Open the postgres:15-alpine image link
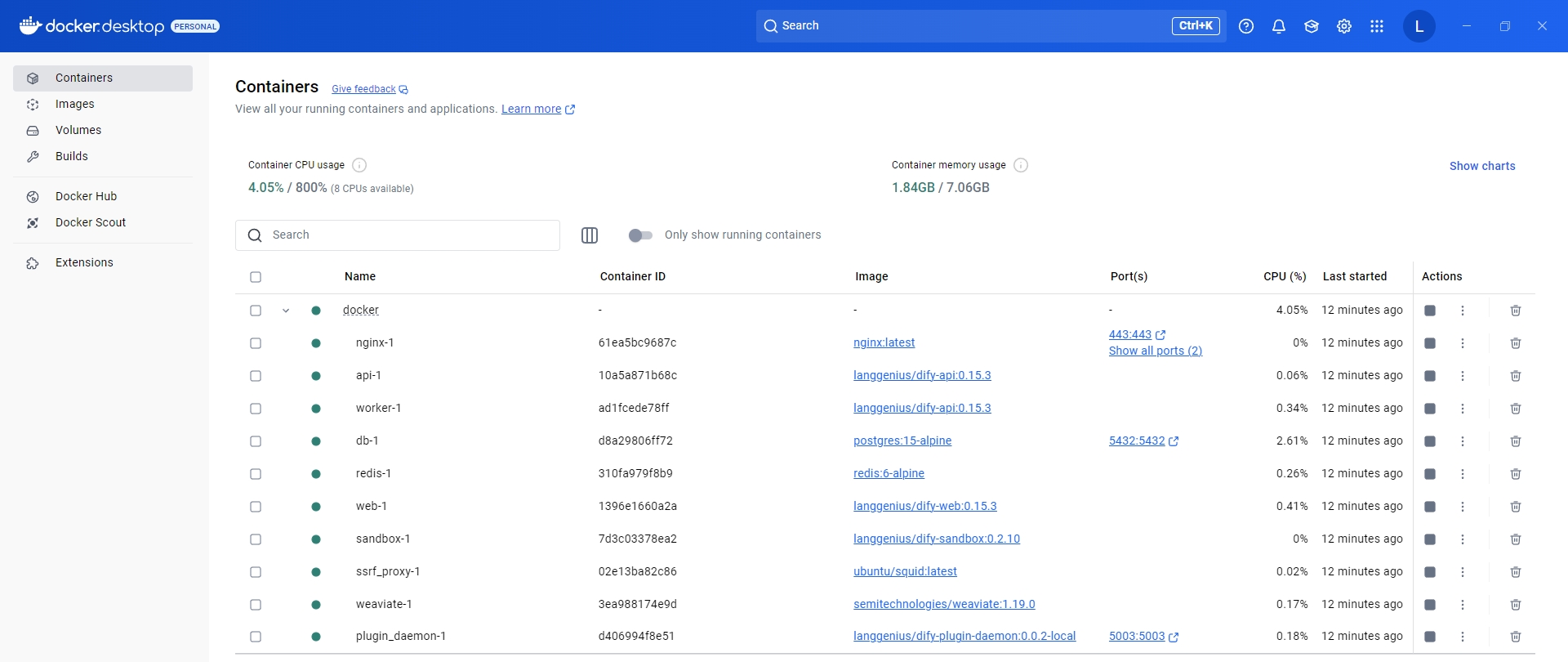 pos(902,441)
